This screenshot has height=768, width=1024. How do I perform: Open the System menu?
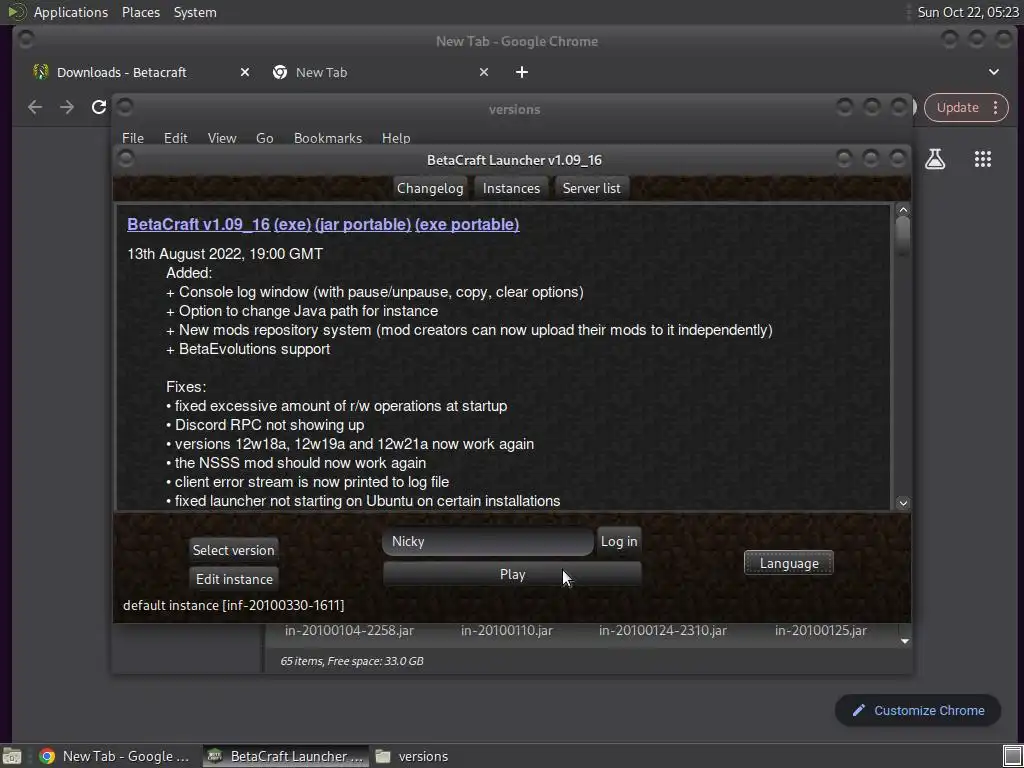pyautogui.click(x=195, y=12)
